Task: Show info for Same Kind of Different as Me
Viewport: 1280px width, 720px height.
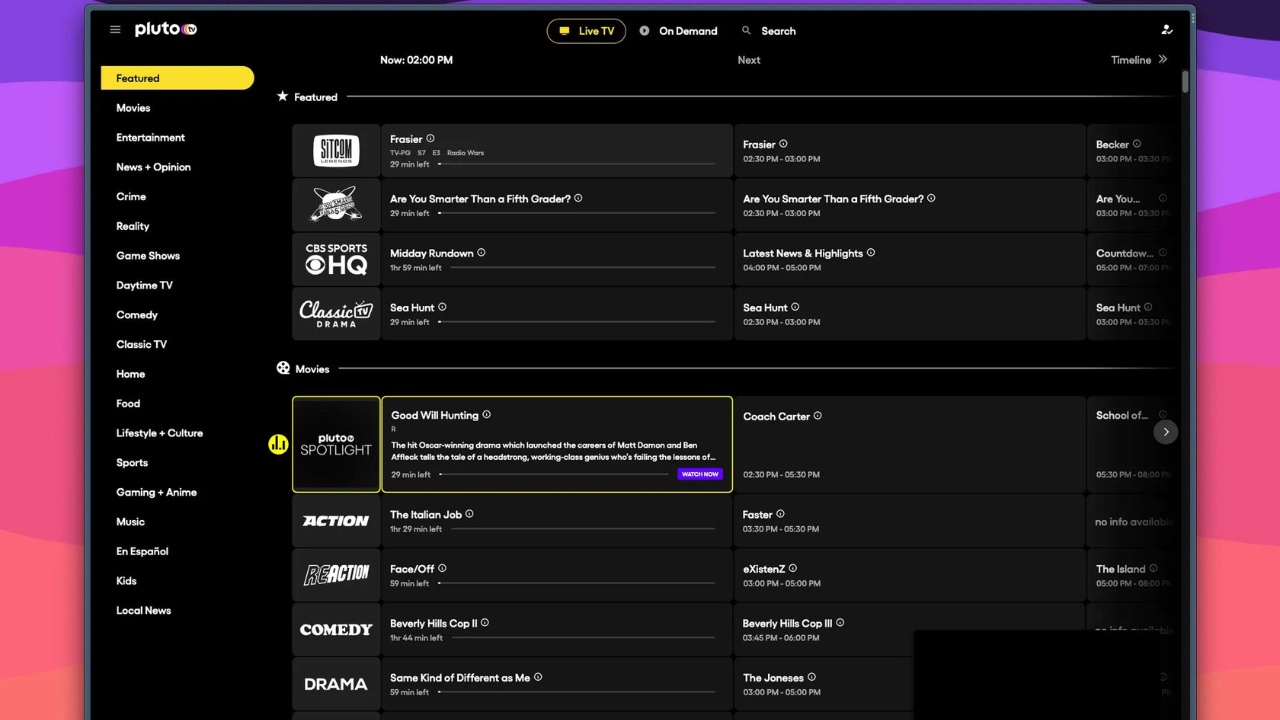Action: 538,677
